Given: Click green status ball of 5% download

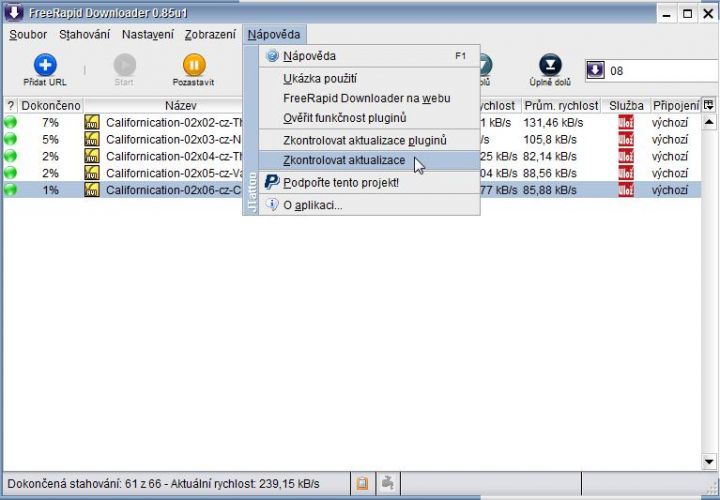Looking at the screenshot, I should point(10,139).
